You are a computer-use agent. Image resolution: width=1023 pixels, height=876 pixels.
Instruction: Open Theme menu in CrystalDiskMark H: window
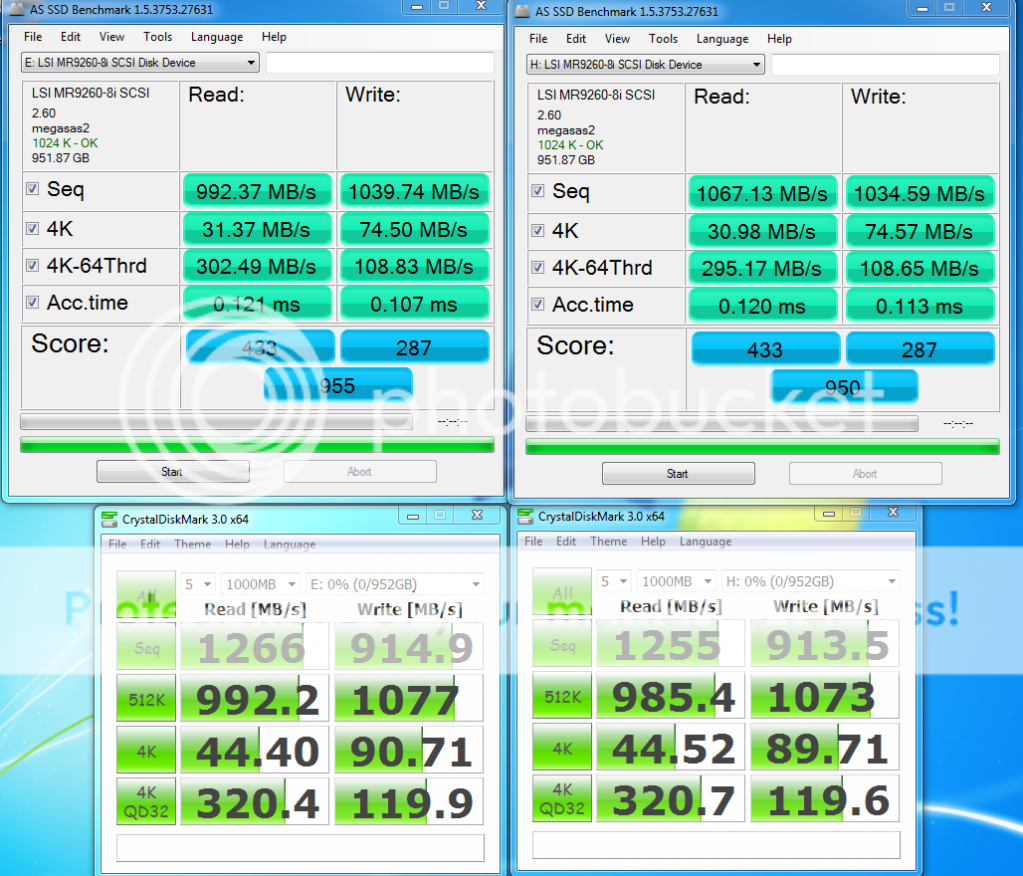pos(609,541)
